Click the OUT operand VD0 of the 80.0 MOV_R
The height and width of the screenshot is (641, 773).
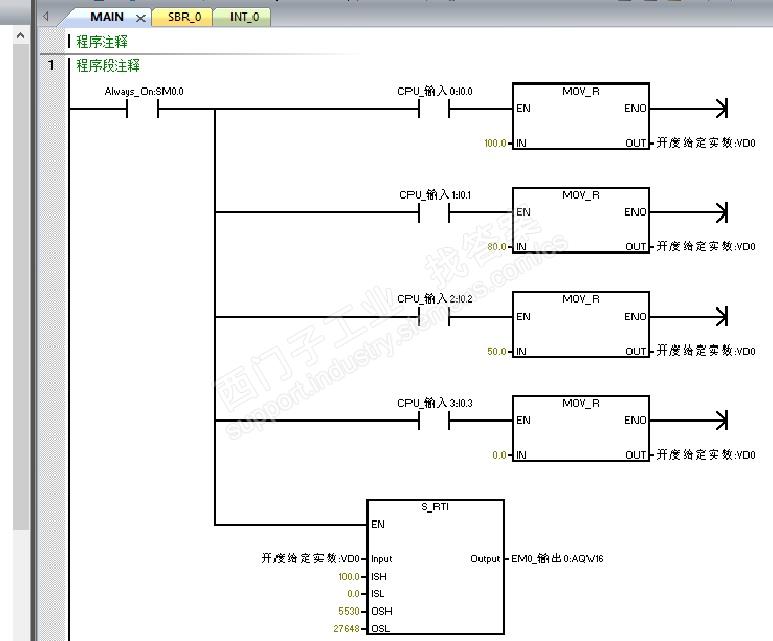[705, 246]
